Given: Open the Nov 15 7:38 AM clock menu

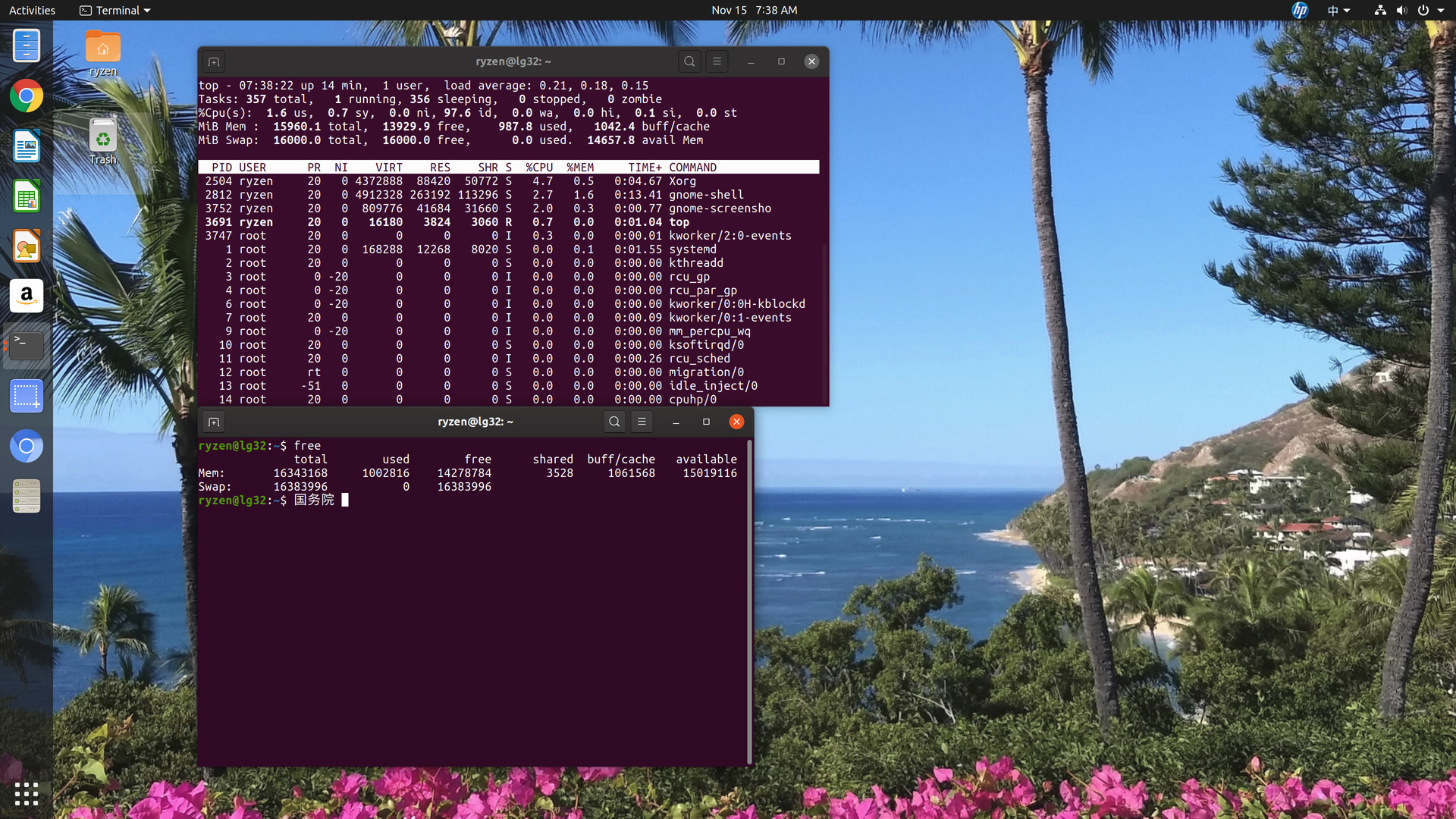Looking at the screenshot, I should coord(754,10).
